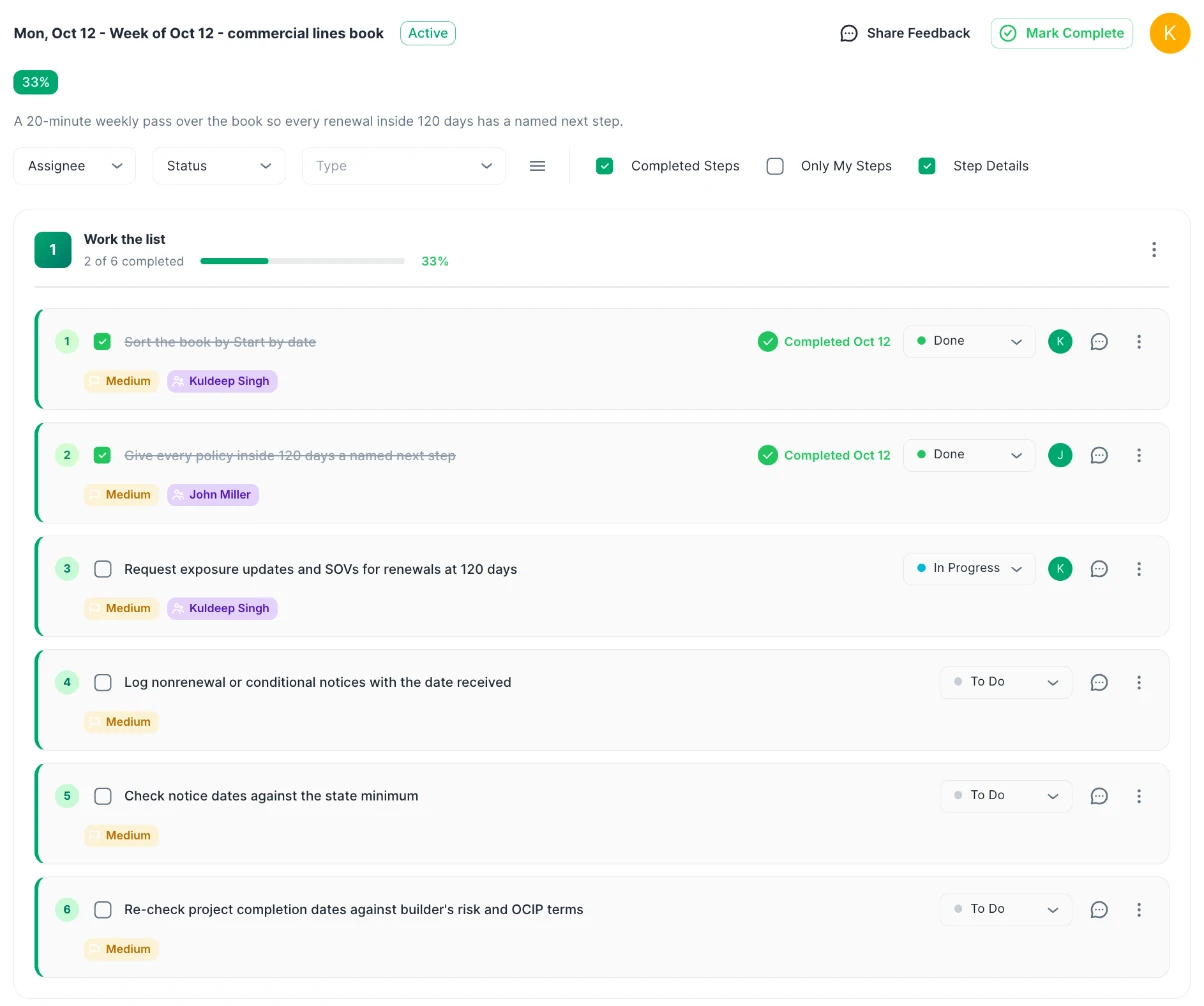This screenshot has height=1006, width=1204.
Task: Open comments for step 5 Check notice dates
Action: tap(1099, 796)
